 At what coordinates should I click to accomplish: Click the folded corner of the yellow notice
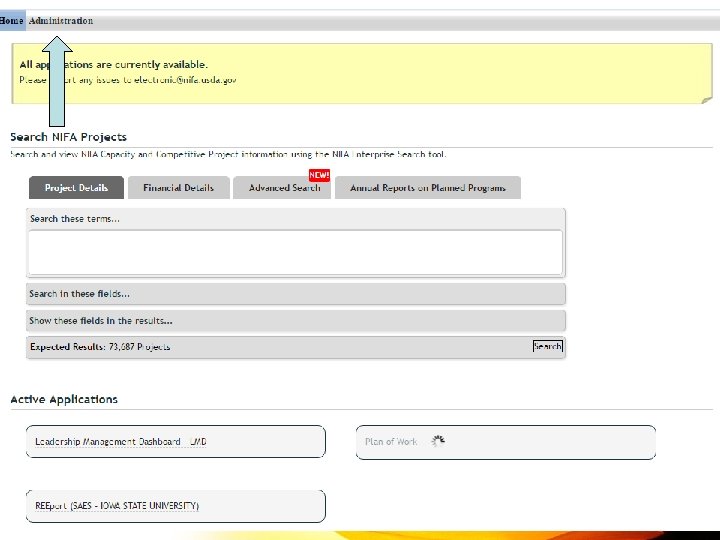[707, 100]
